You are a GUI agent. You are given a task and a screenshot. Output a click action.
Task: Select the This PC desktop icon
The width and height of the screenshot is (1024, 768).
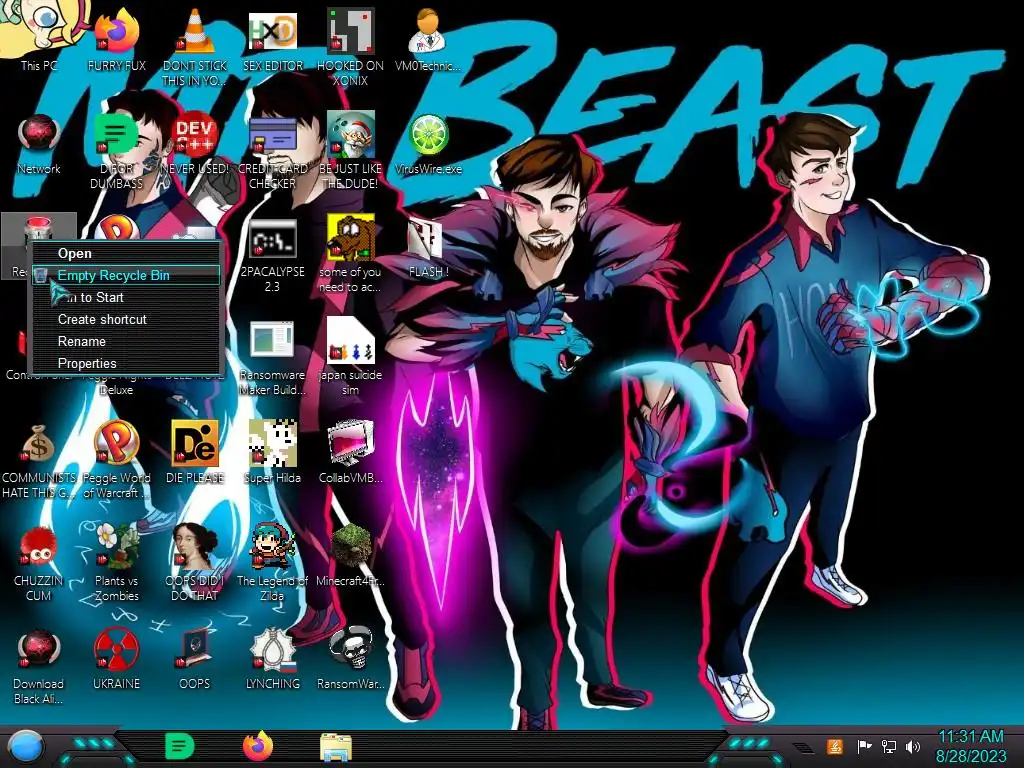click(x=39, y=37)
